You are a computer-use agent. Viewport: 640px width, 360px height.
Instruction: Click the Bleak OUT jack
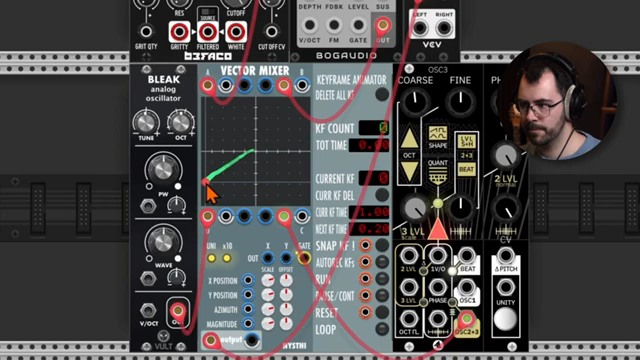coord(178,311)
